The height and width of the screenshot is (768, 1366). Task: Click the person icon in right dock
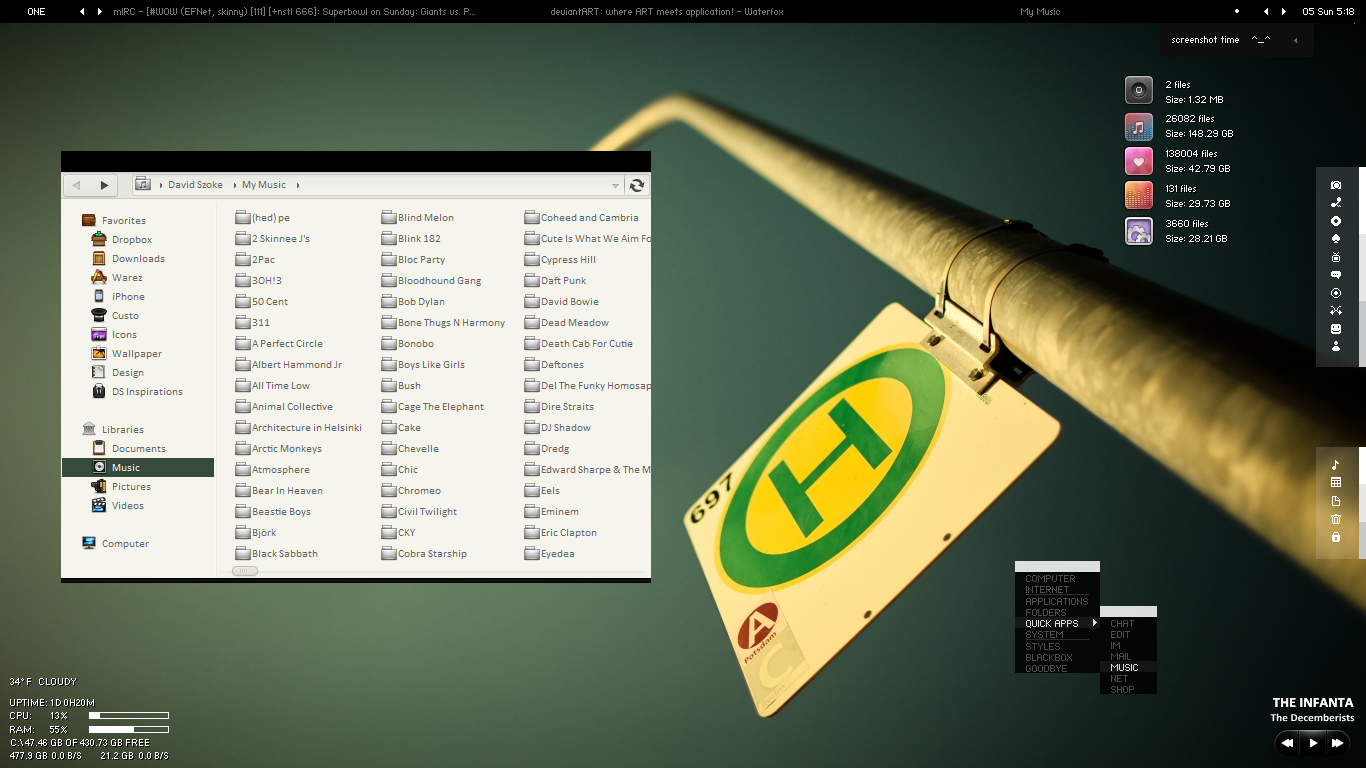(1336, 346)
